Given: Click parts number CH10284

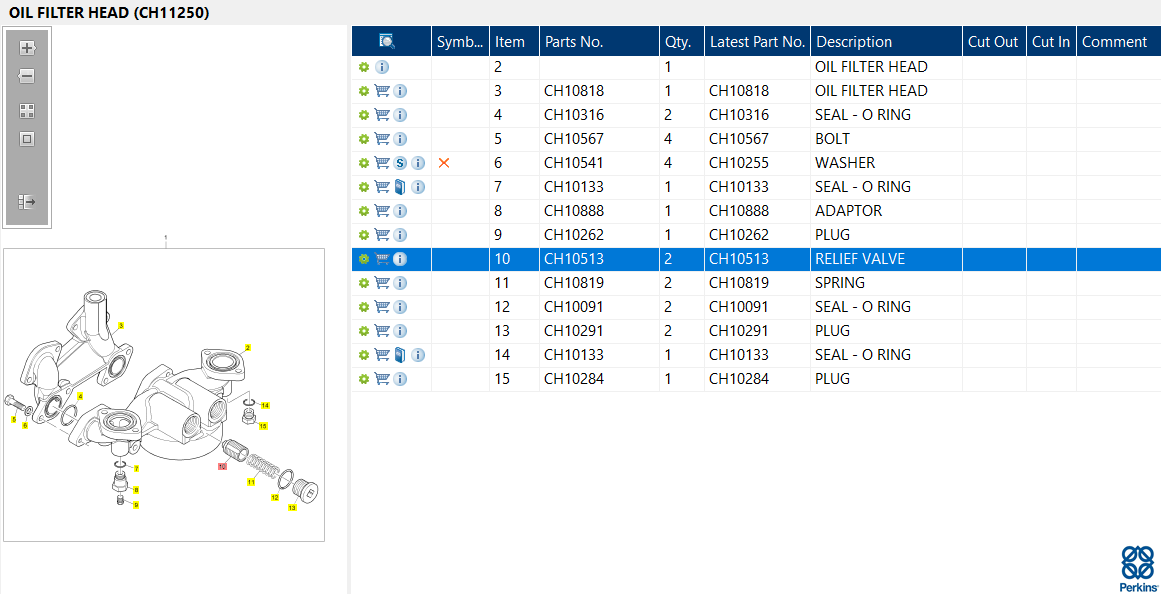Looking at the screenshot, I should coord(574,379).
